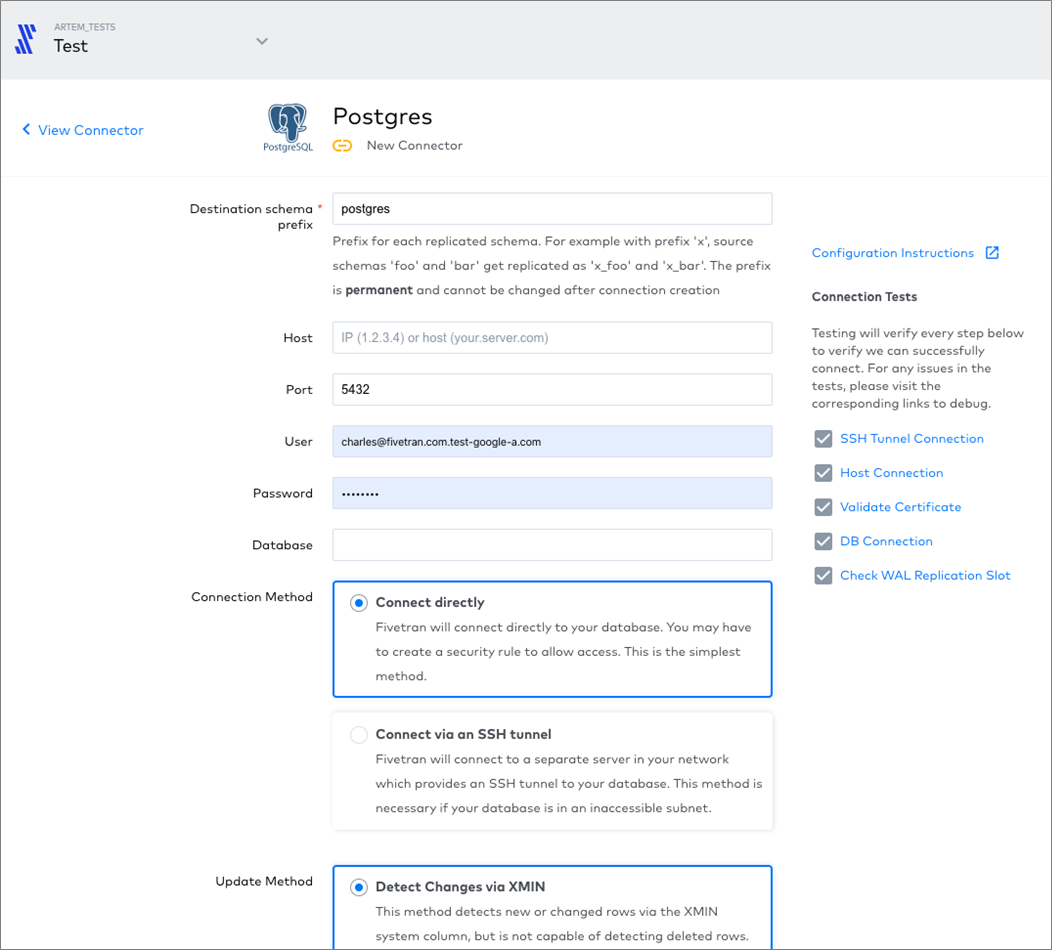Screen dimensions: 1052x950
Task: Click the ARTEM_TESTS account label
Action: click(85, 28)
